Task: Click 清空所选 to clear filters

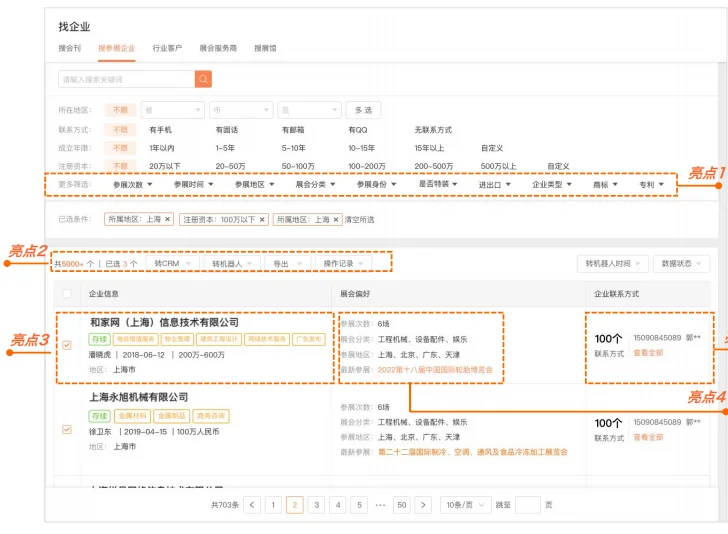Action: (x=359, y=219)
